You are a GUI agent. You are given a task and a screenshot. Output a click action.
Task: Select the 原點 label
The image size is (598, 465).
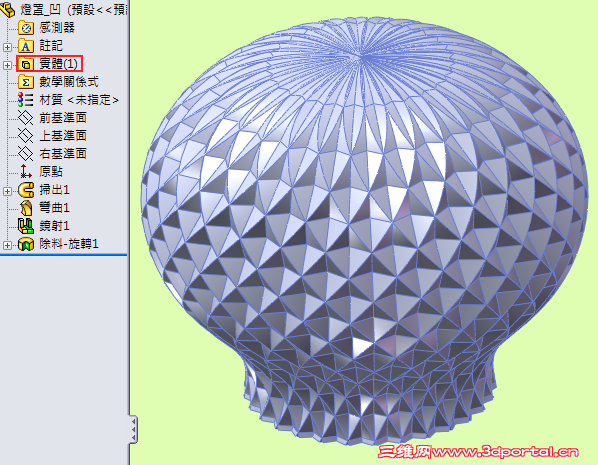51,172
